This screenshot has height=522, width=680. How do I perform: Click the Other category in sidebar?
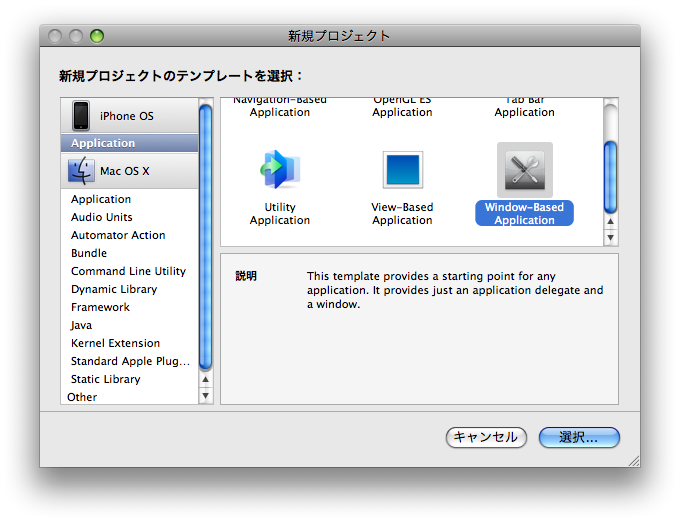[x=82, y=397]
